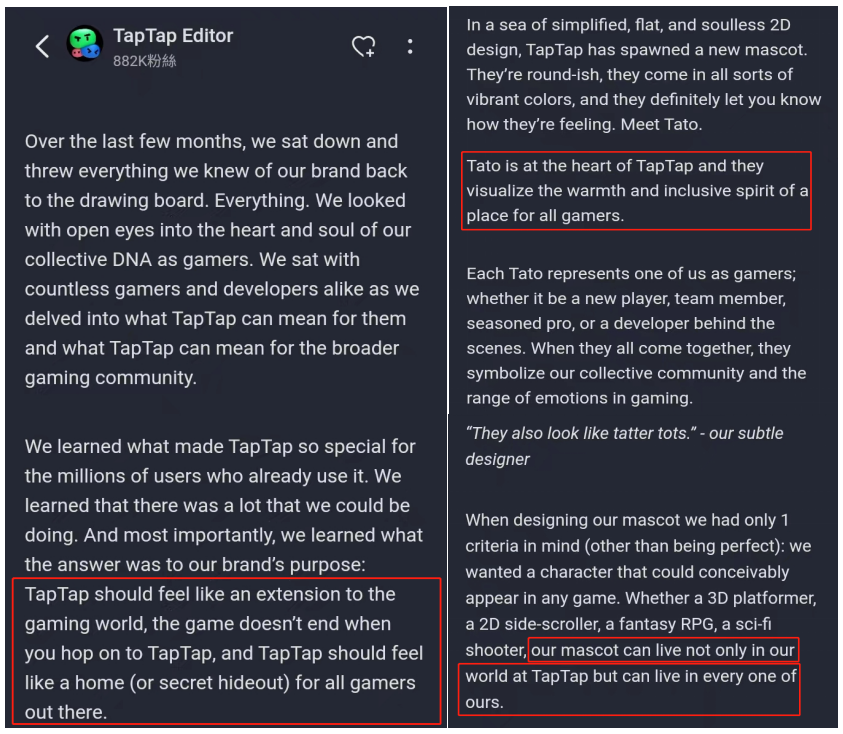Select the italic 'tatter tots' designer quote

pyautogui.click(x=624, y=446)
